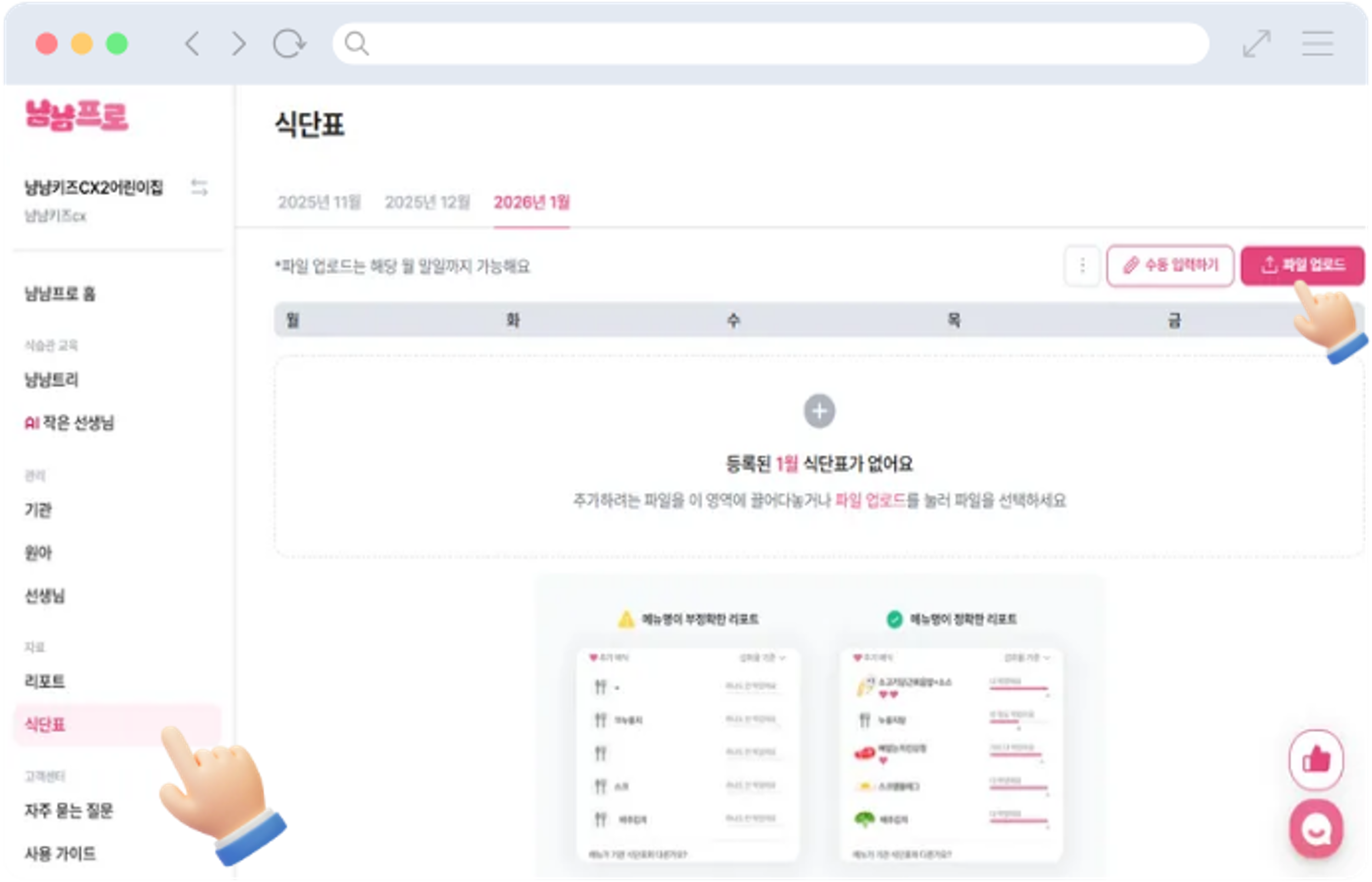Open the browser hamburger menu icon
This screenshot has width=1372, height=882.
tap(1317, 43)
